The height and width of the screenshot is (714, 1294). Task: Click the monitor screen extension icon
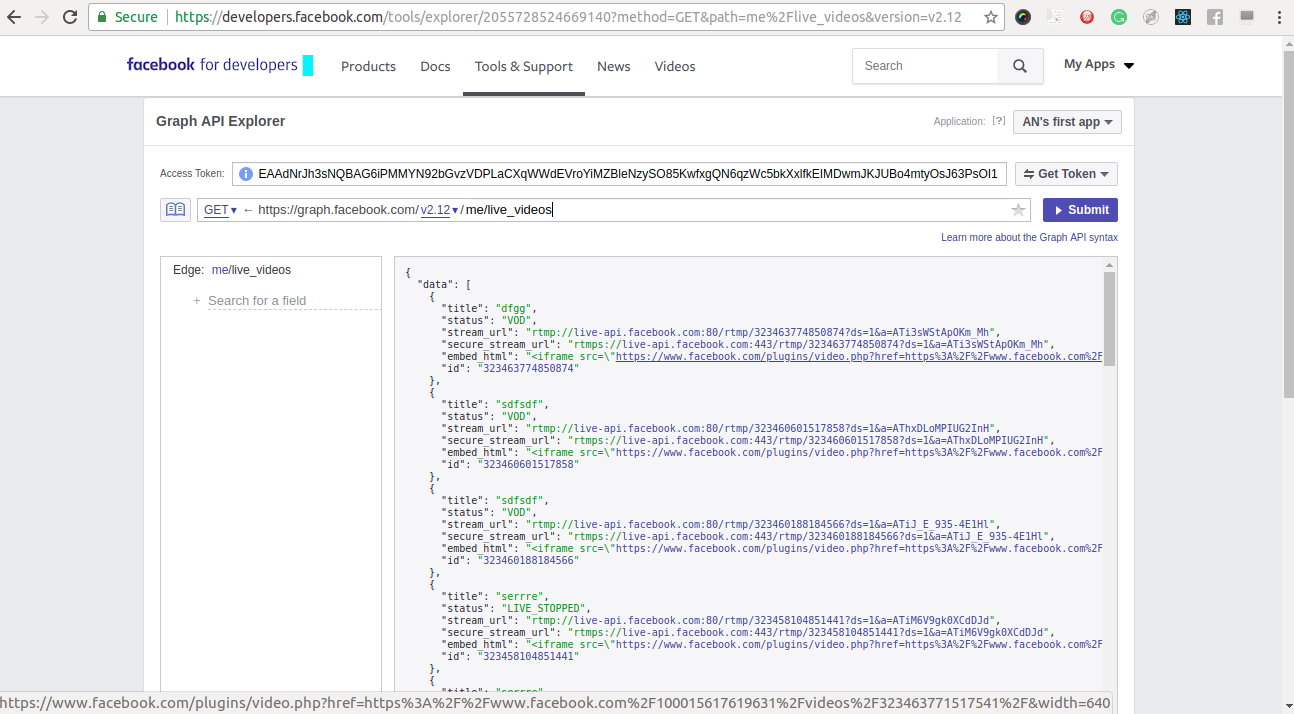[1246, 17]
